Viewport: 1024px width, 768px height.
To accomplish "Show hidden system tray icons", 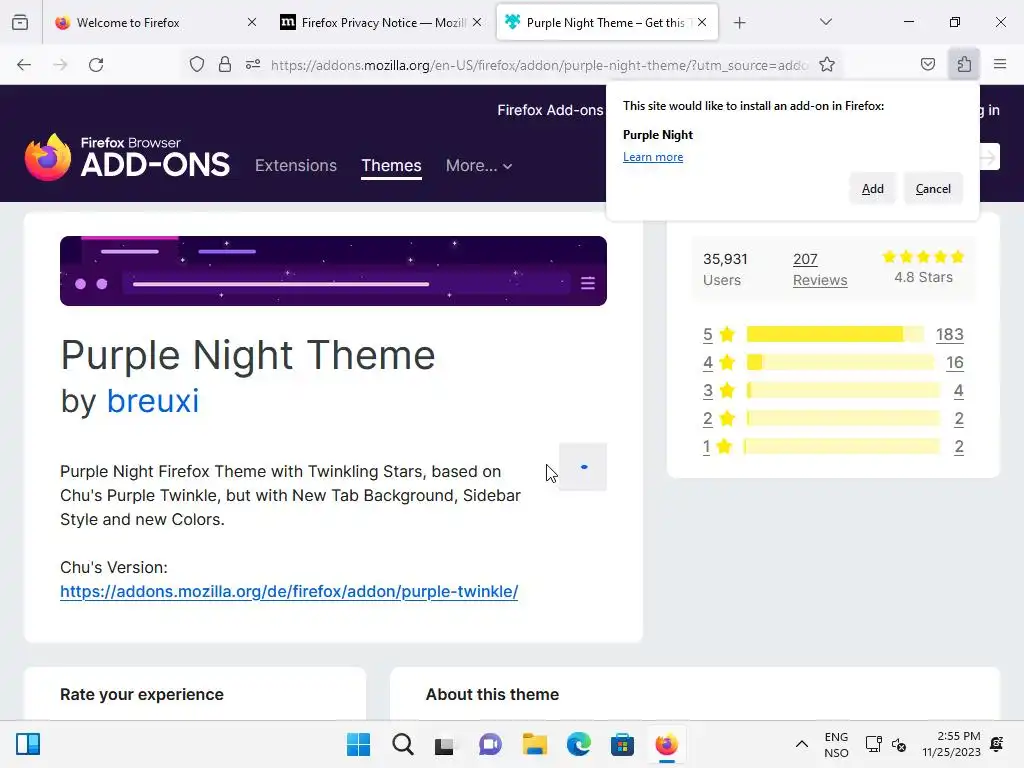I will pos(802,744).
